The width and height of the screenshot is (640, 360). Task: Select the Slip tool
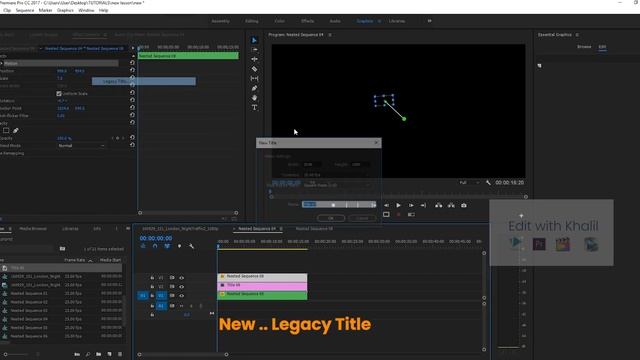[254, 78]
